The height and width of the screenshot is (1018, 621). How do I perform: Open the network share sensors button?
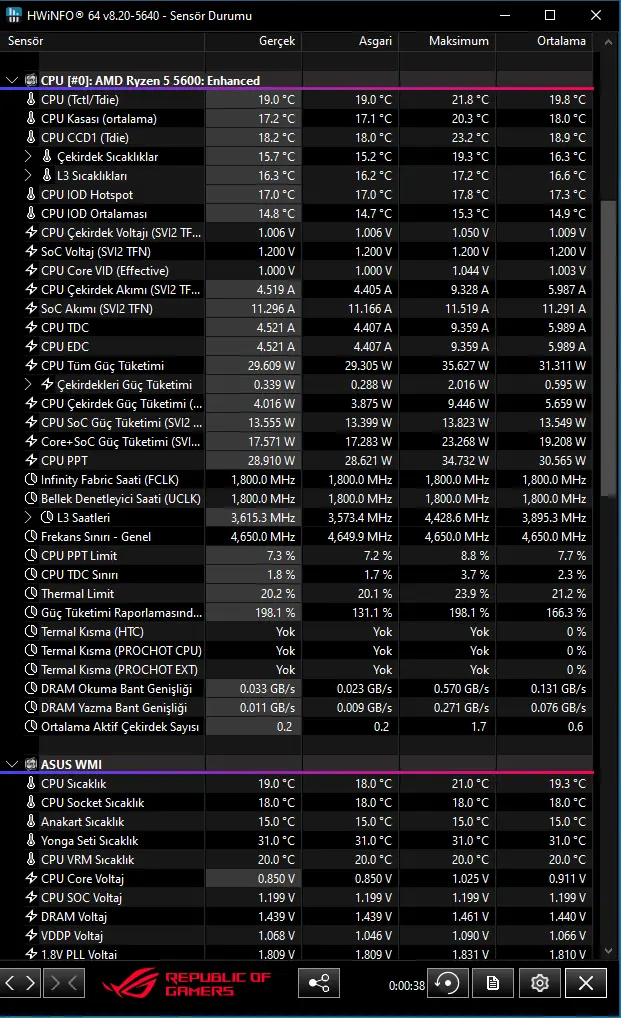(x=319, y=983)
